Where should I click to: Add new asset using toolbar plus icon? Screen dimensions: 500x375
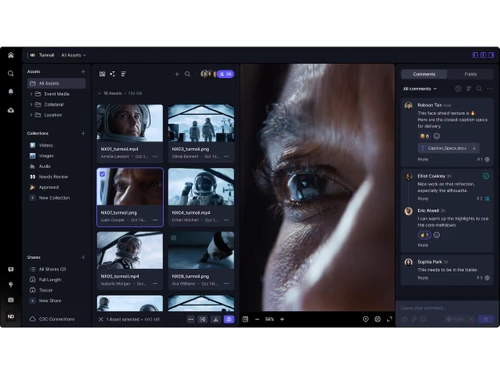tap(177, 74)
